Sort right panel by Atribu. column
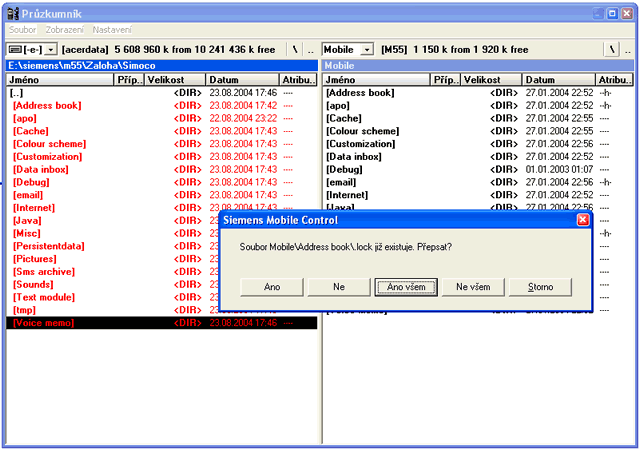Screen dimensions: 640x450 (x=614, y=80)
